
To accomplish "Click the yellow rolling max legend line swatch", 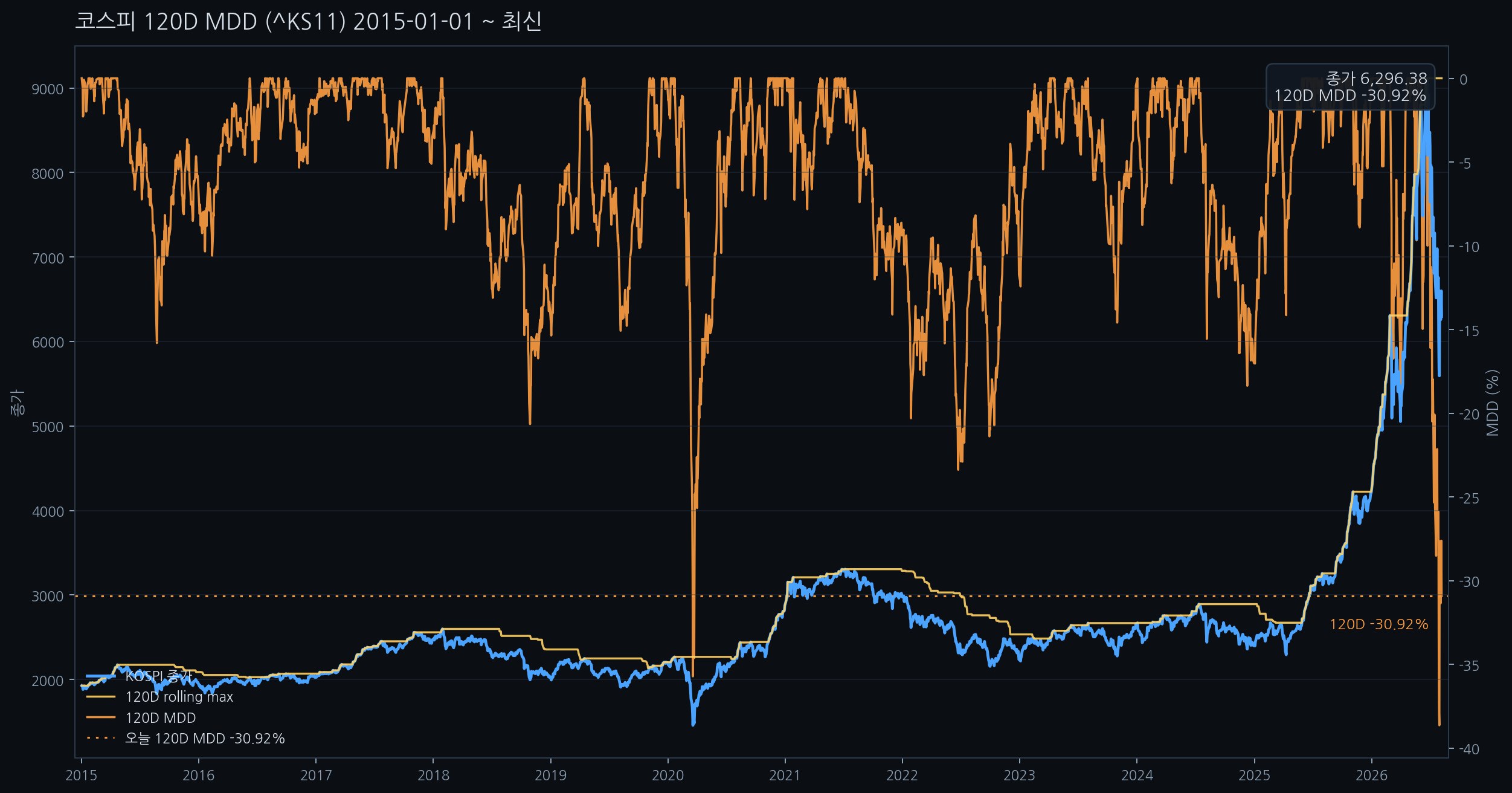I will coord(100,697).
